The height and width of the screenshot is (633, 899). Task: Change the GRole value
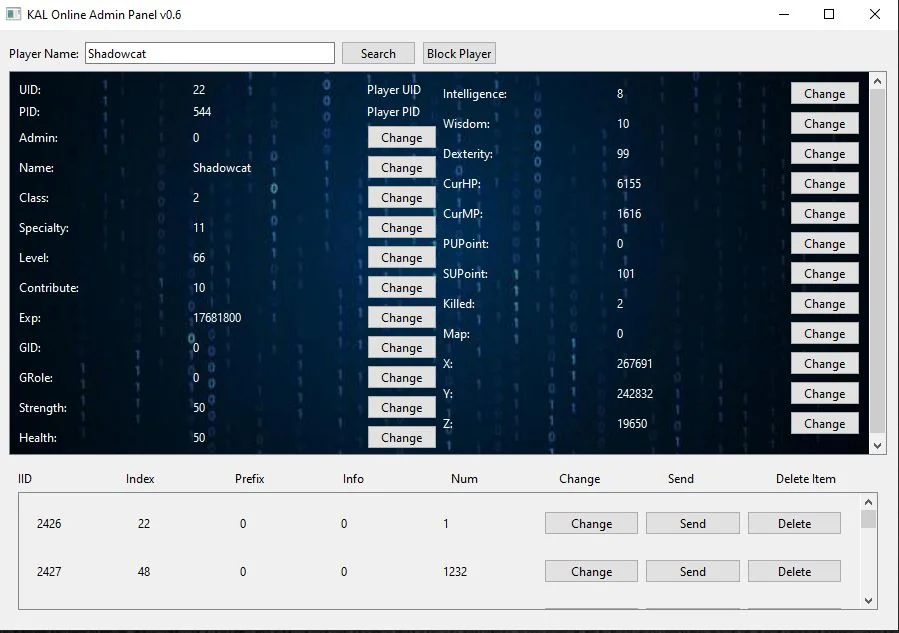pos(401,377)
